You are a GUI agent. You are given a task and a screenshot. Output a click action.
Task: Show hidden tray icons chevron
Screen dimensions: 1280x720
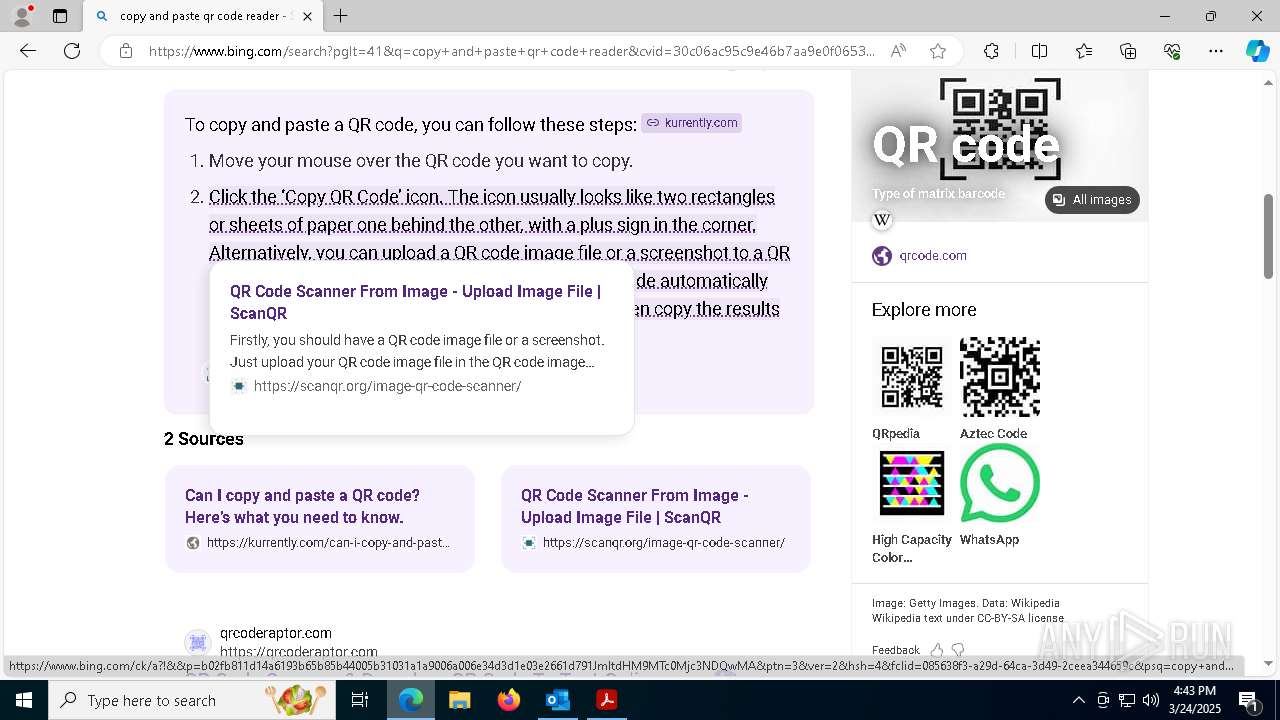(1078, 700)
